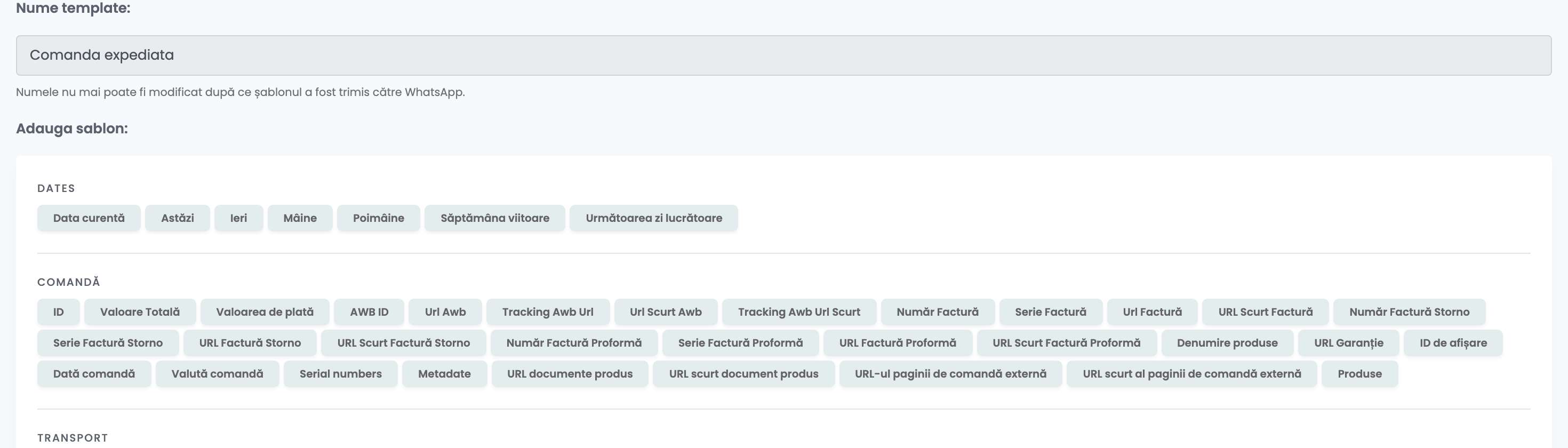
Task: Insert the Valoarea de plată tag
Action: click(x=265, y=311)
